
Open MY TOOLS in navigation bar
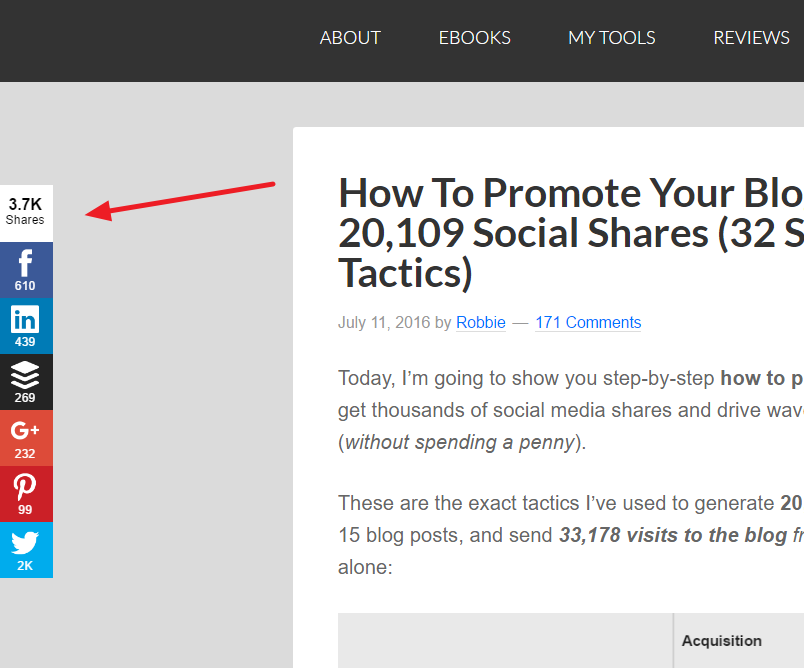(611, 38)
